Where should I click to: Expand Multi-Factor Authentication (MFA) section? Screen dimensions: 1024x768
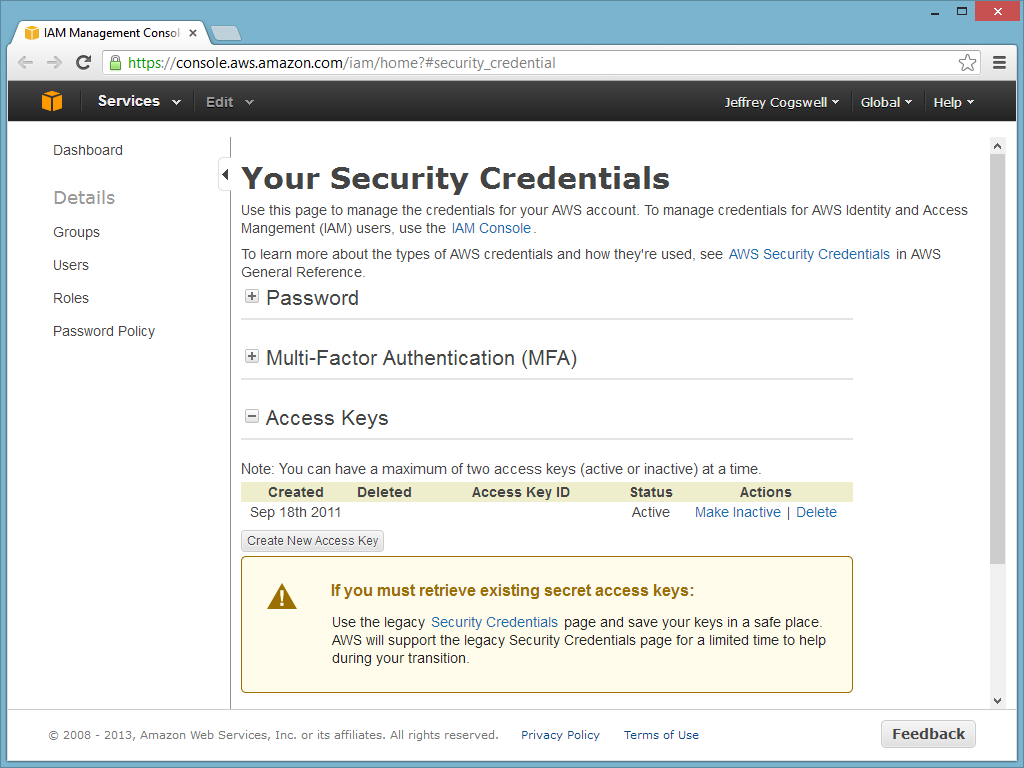[x=252, y=357]
